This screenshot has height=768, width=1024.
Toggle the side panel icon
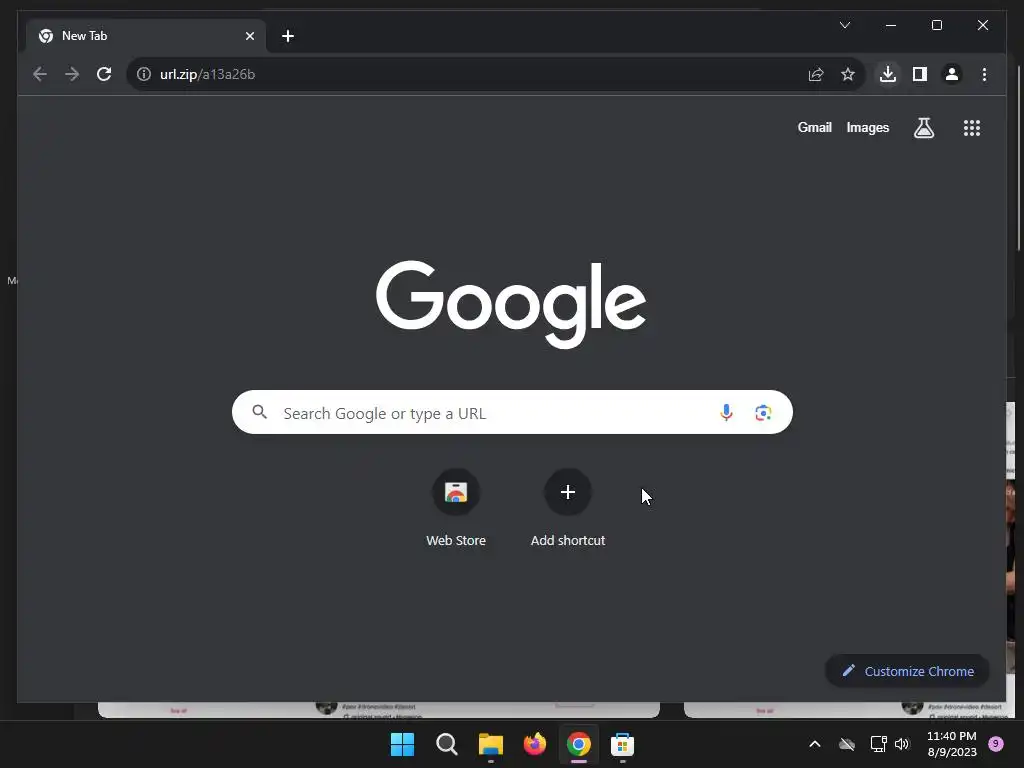tap(920, 74)
